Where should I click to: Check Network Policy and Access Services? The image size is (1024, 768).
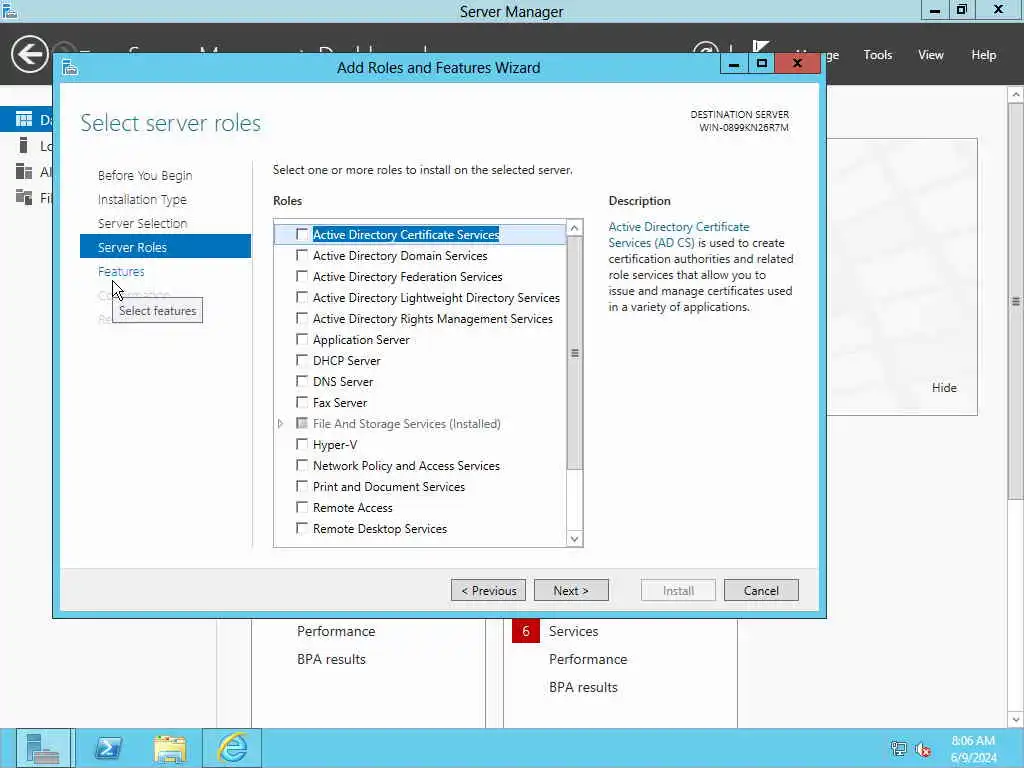(x=302, y=465)
